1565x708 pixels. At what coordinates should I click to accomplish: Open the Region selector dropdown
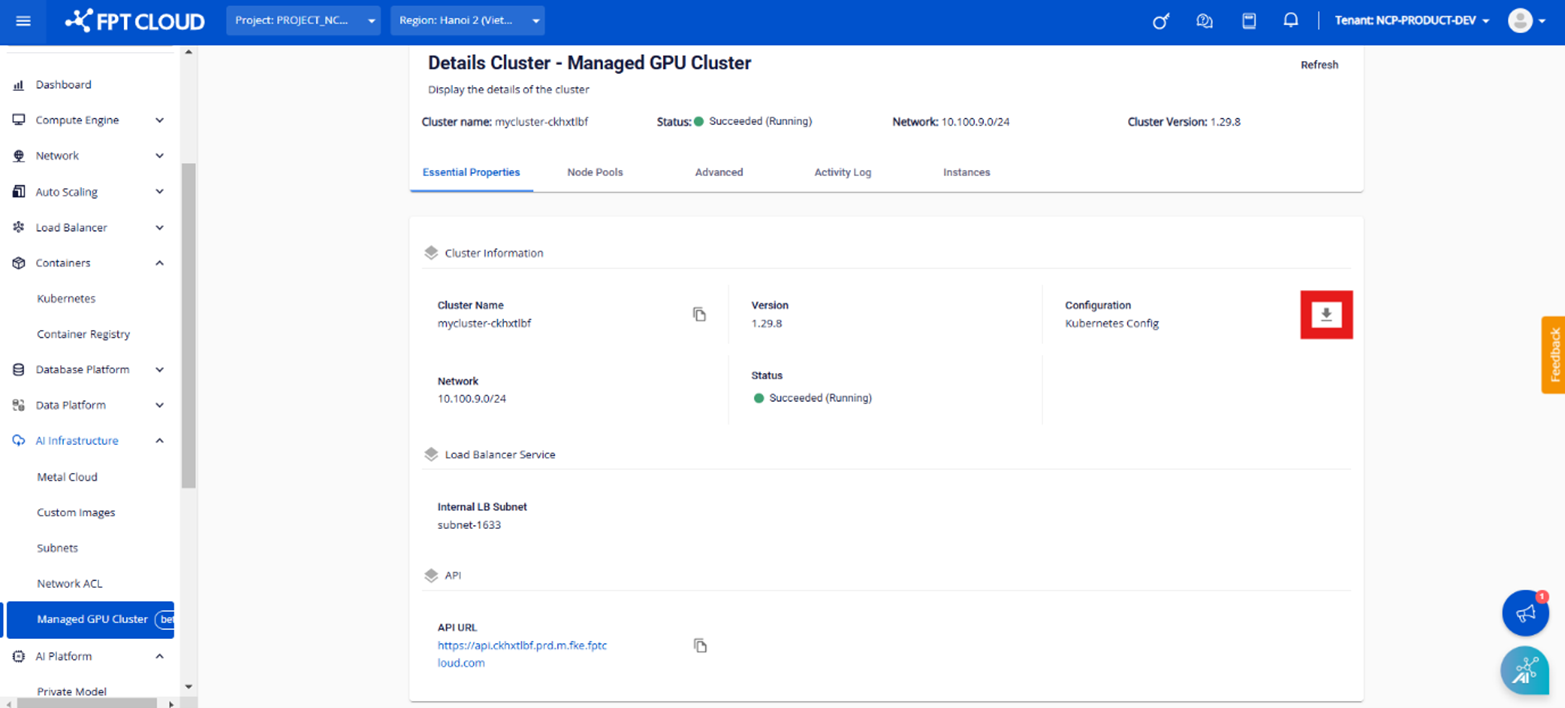467,21
